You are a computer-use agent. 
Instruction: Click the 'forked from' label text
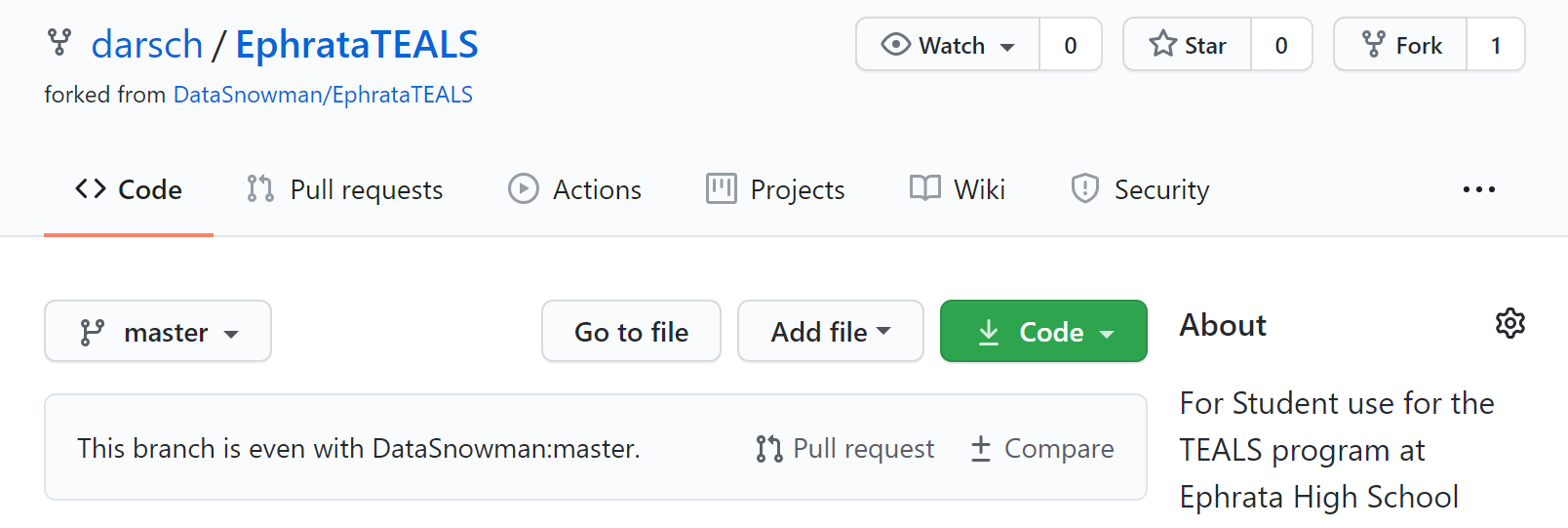click(x=105, y=95)
